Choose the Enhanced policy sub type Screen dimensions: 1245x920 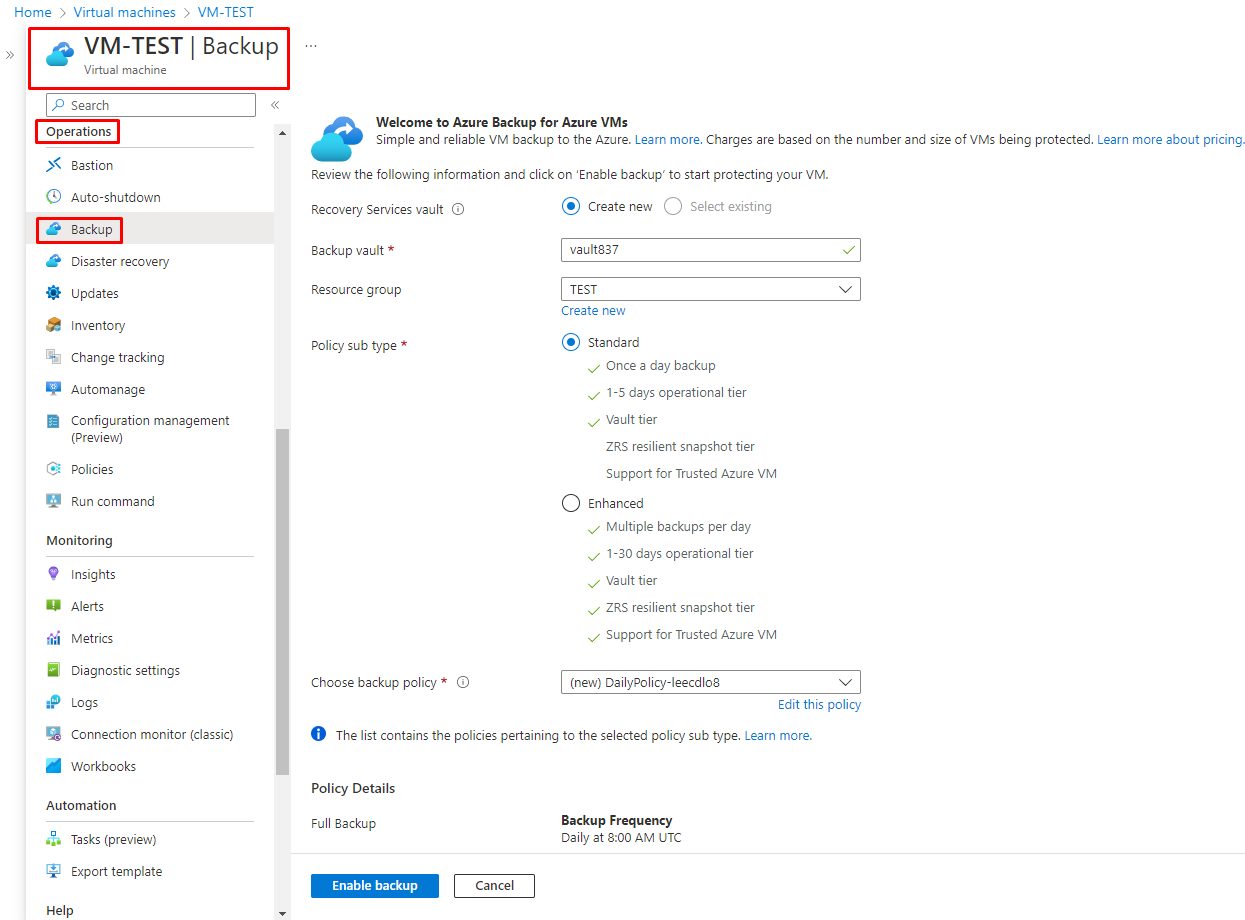pyautogui.click(x=571, y=504)
